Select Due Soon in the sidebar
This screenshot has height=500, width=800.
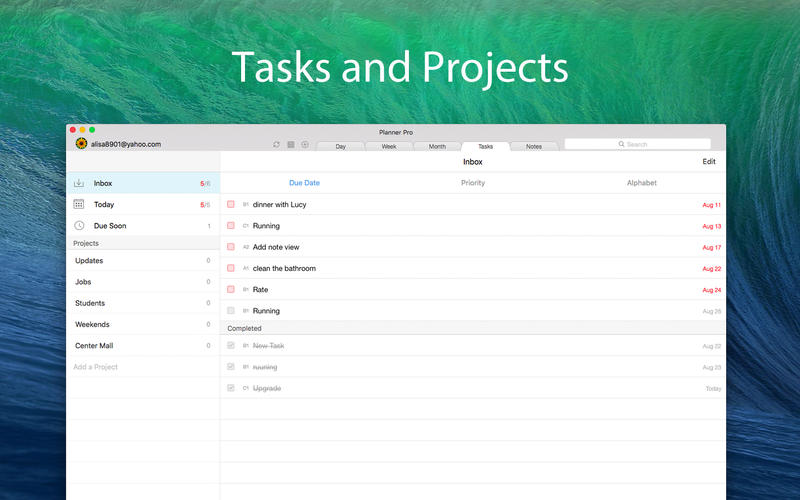(143, 226)
